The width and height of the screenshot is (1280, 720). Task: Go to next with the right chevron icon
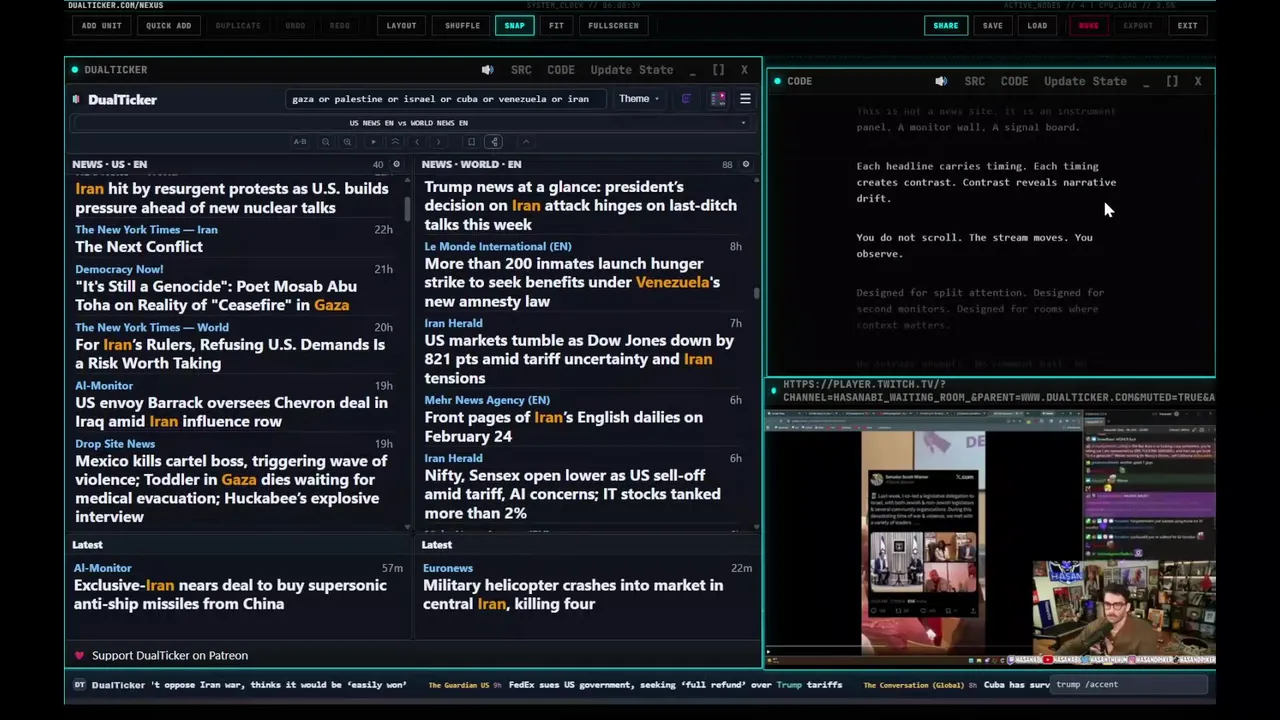[x=439, y=142]
